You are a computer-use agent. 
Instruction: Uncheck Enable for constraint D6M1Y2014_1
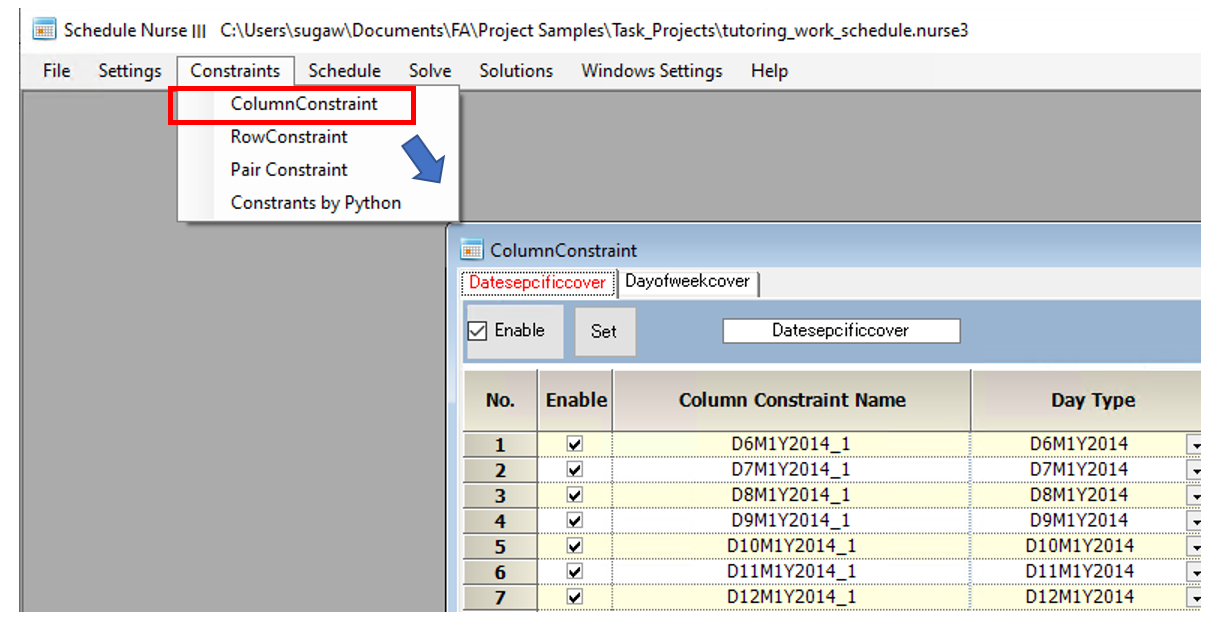coord(575,445)
